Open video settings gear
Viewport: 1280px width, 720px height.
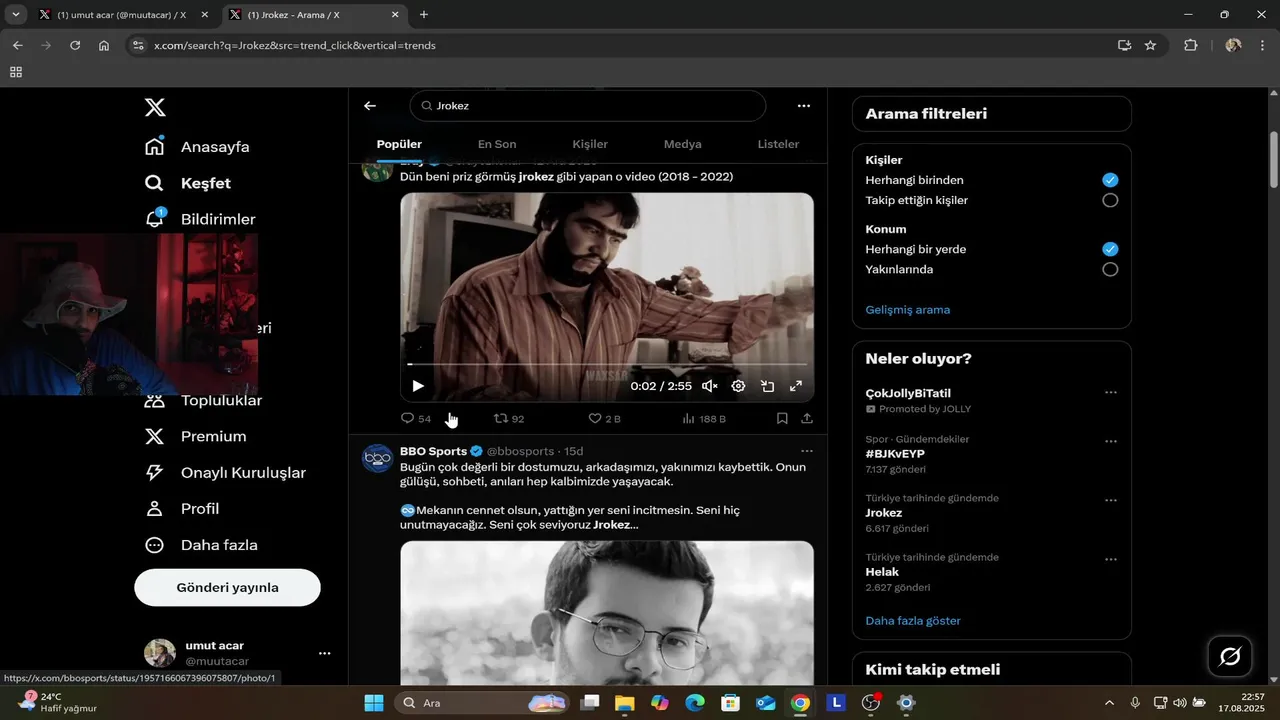pos(738,386)
